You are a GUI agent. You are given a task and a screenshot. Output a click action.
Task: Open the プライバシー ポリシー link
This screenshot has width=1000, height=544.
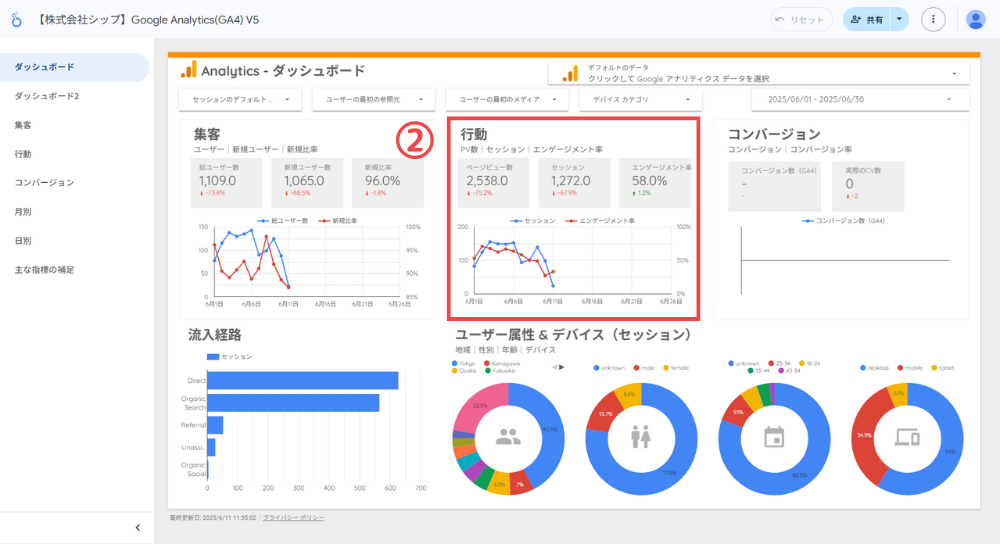point(293,518)
